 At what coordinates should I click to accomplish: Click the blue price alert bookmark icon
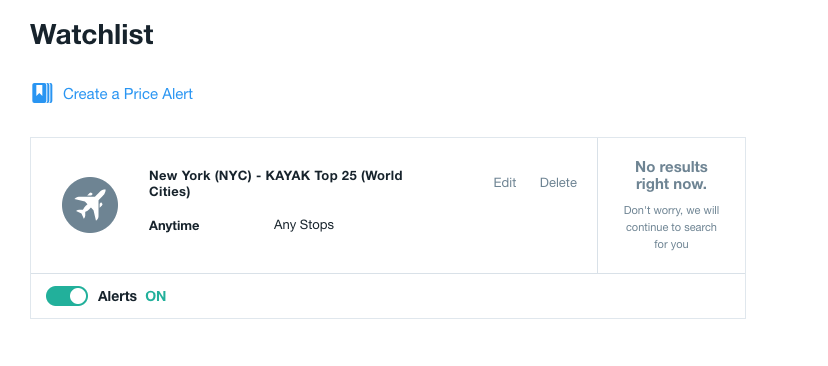[x=42, y=93]
